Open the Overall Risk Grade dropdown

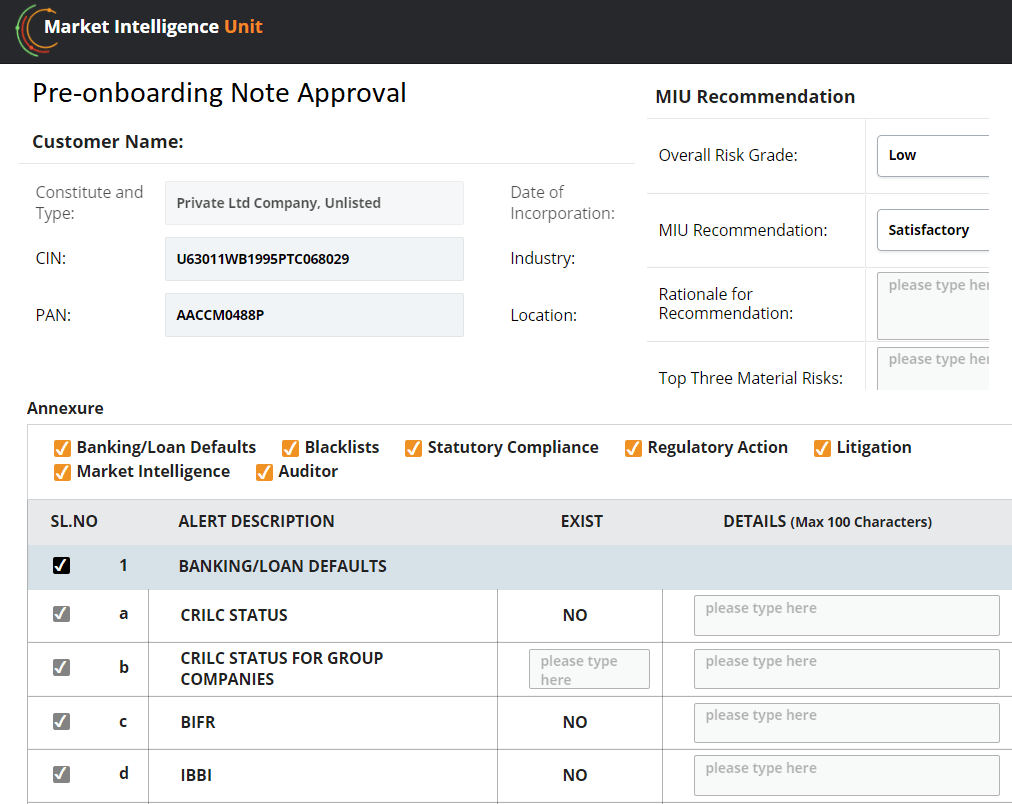[x=932, y=156]
